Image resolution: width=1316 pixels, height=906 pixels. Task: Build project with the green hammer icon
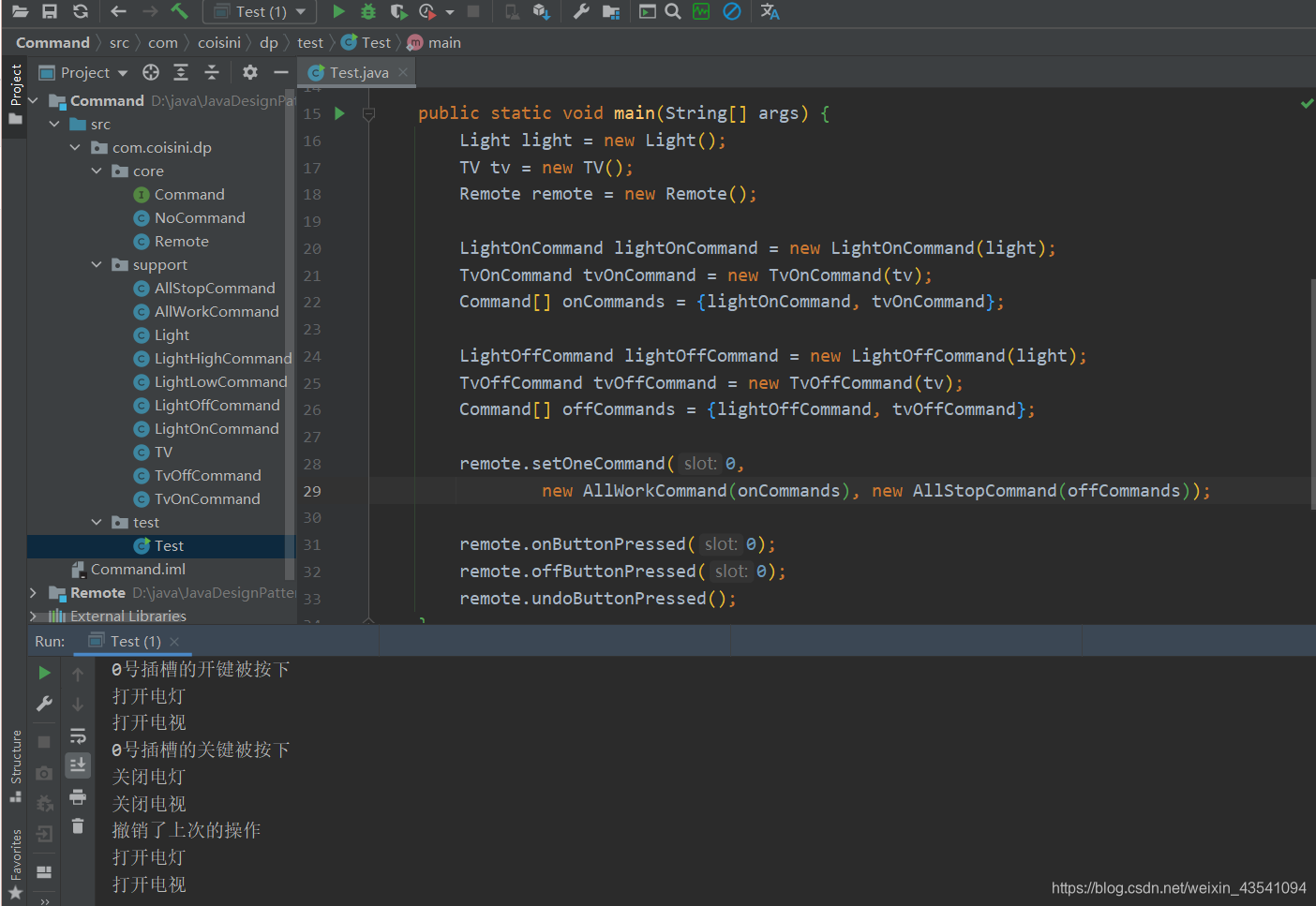[x=179, y=11]
